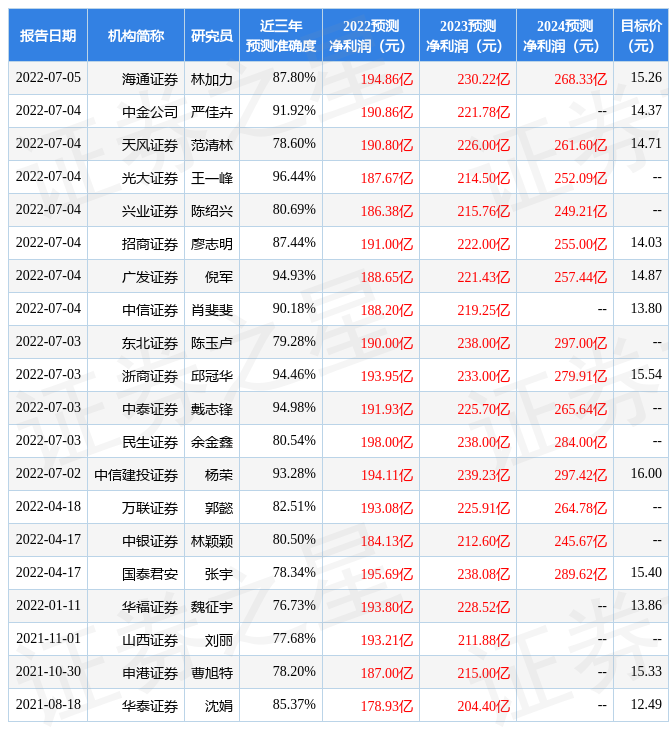Click the 257.44亿 forecast value

[x=581, y=277]
